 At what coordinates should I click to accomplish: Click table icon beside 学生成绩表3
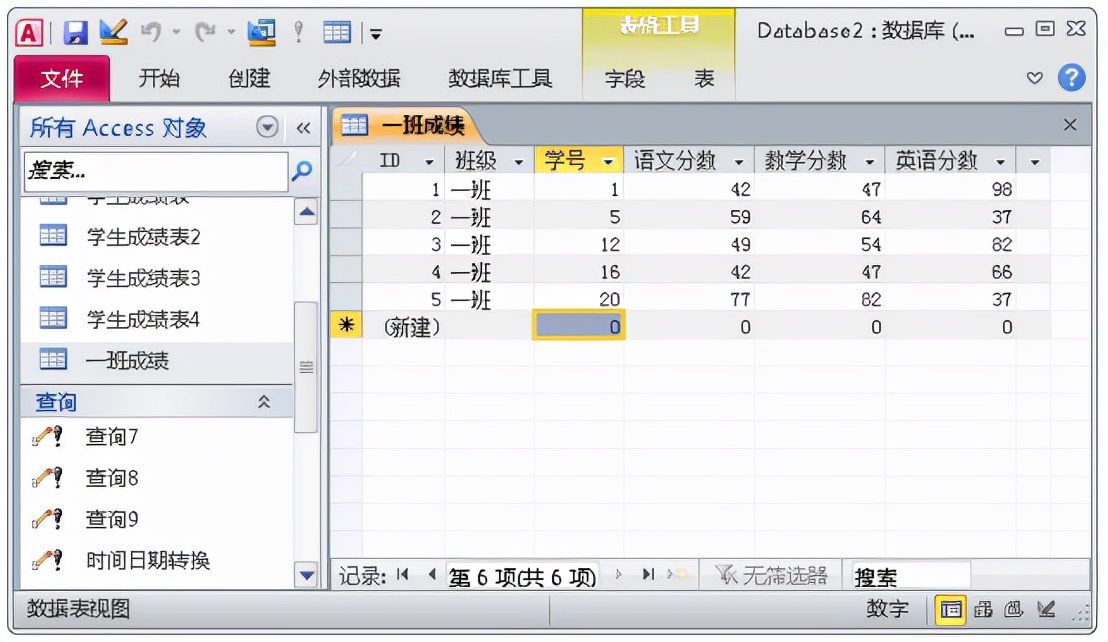(53, 277)
